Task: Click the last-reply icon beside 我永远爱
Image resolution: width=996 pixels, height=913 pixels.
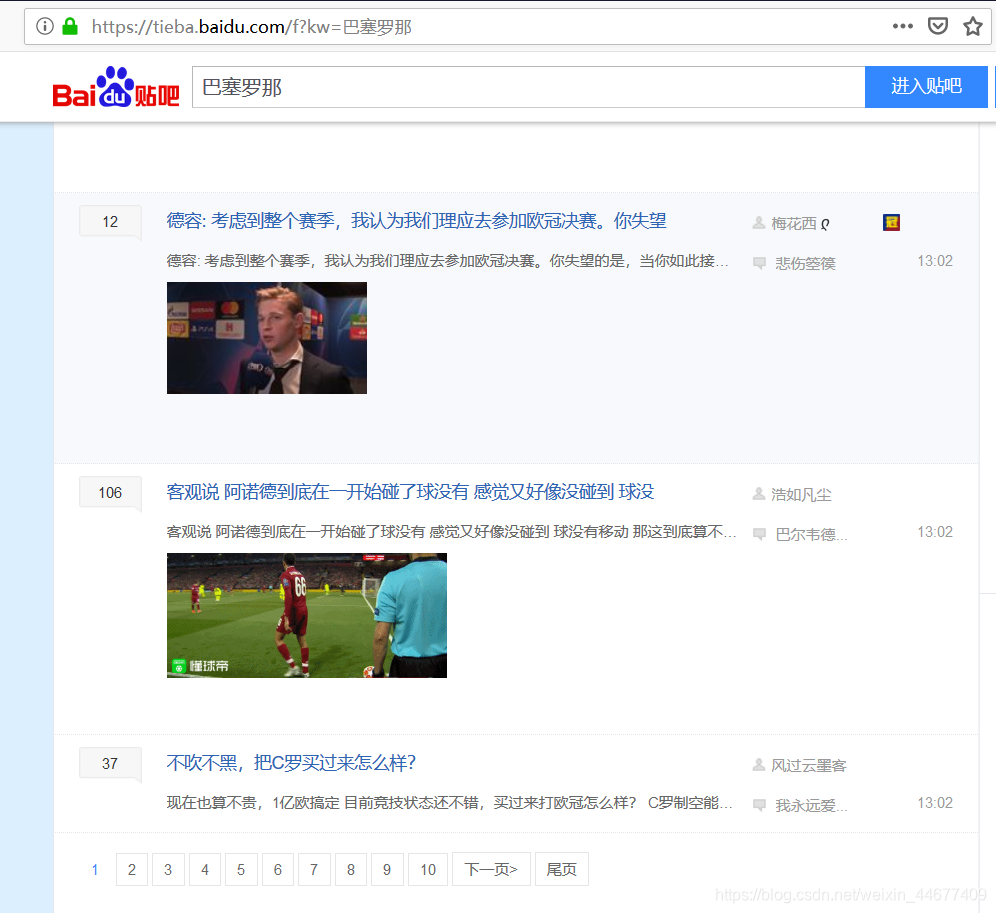Action: click(x=759, y=805)
